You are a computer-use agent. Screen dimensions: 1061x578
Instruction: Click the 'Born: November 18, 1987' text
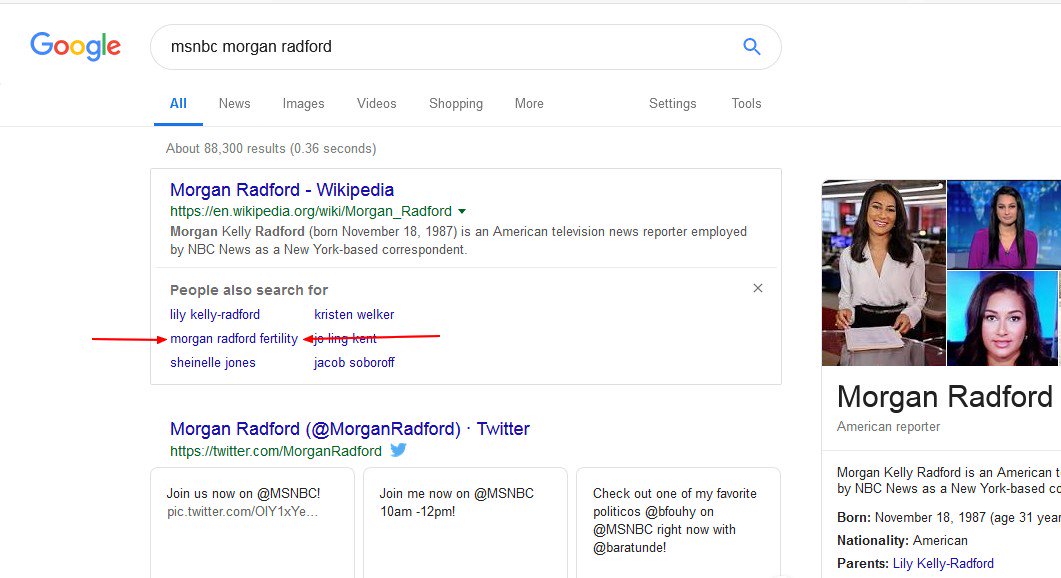point(949,518)
